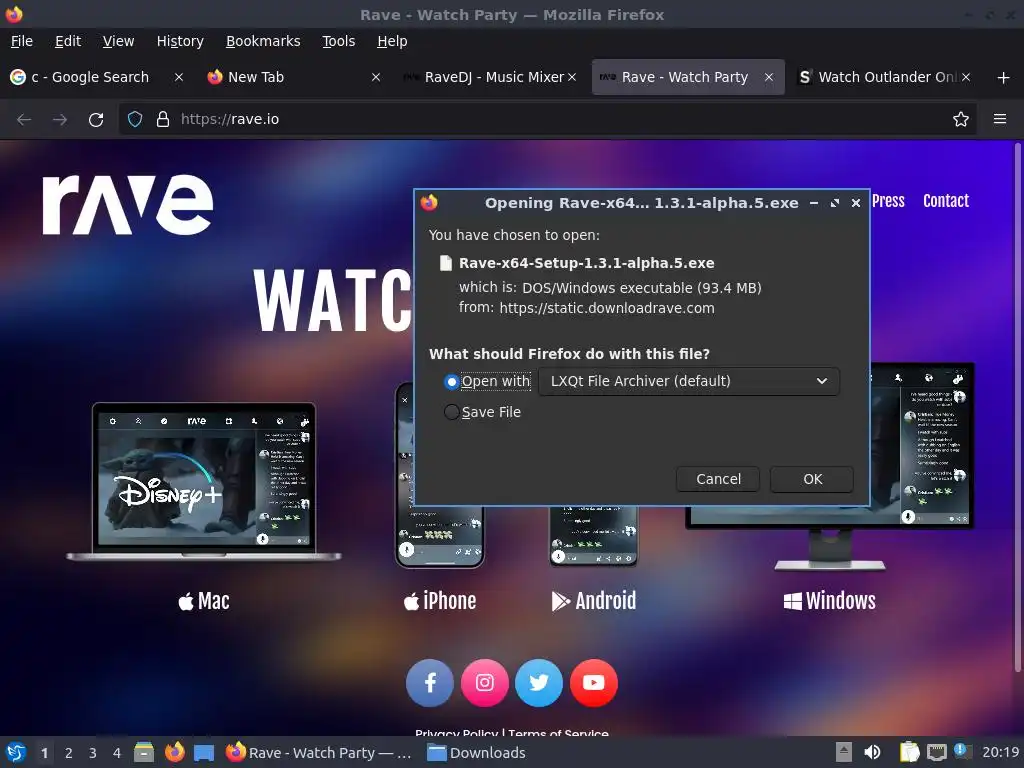Screen dimensions: 1024x768
Task: Follow the Contact link on rave page
Action: [x=946, y=201]
